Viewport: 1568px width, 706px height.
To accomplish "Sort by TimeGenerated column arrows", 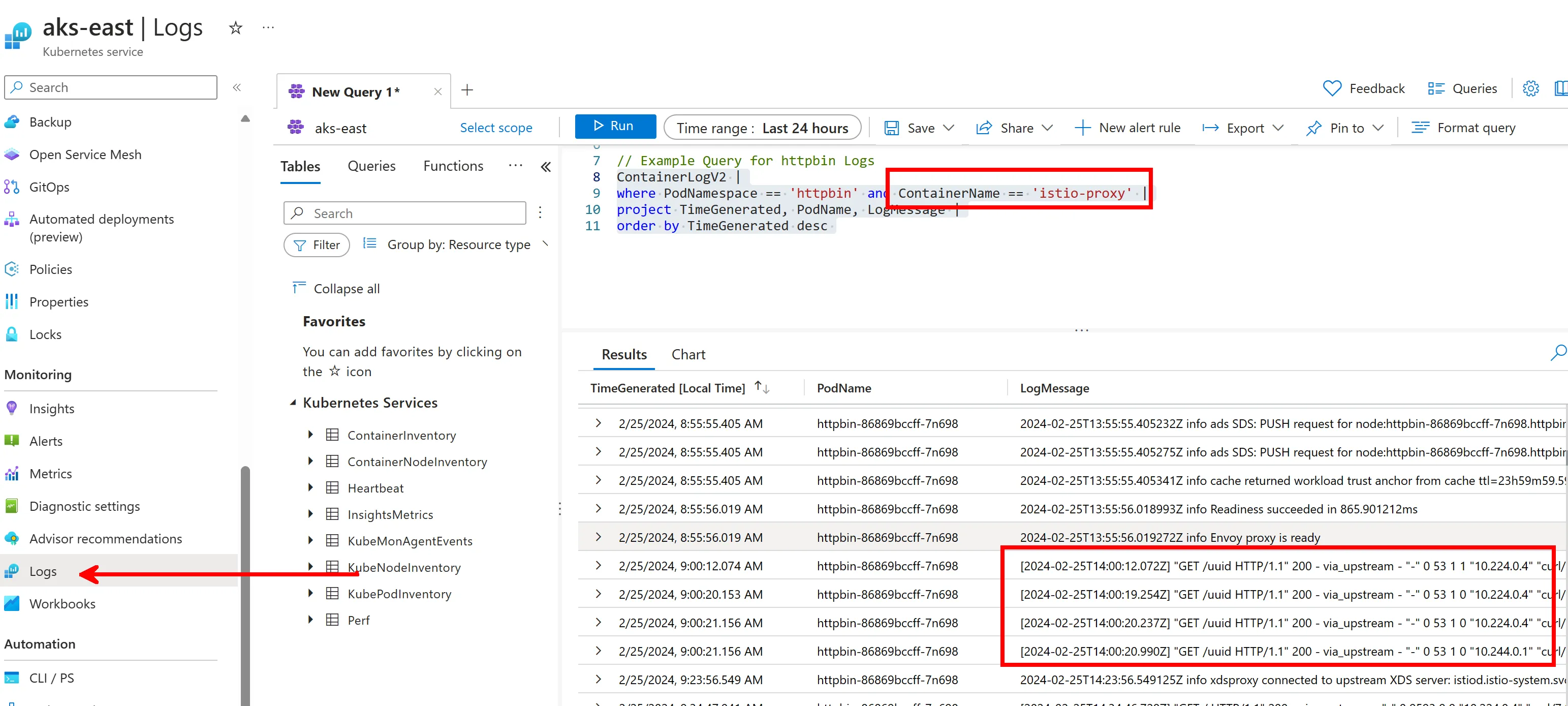I will (762, 387).
